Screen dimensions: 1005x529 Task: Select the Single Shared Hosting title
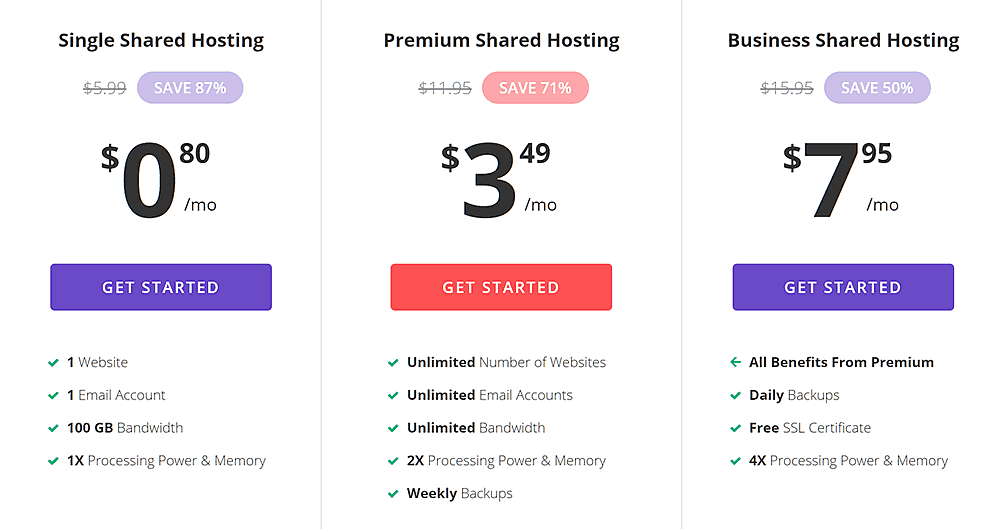161,40
